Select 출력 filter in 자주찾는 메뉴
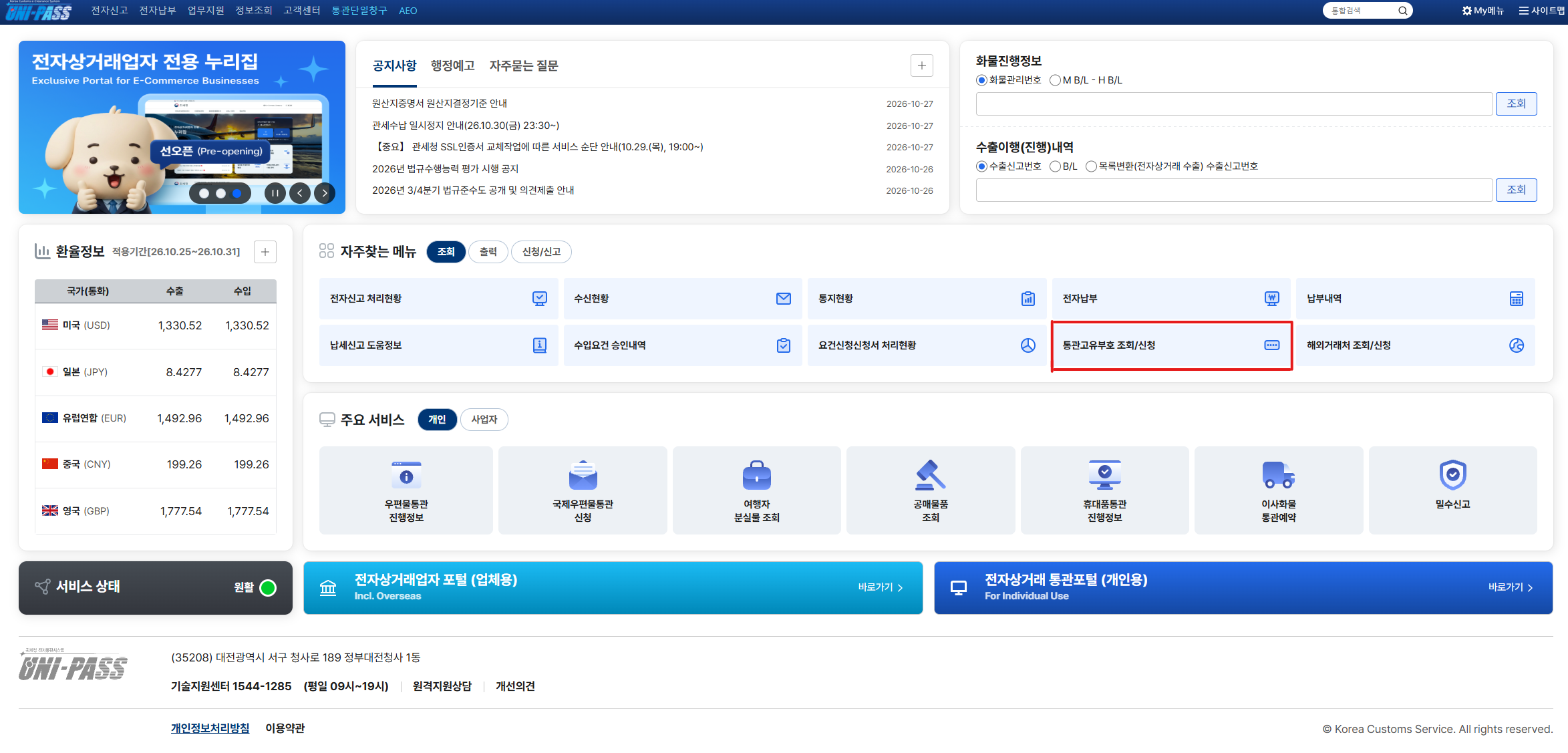 click(x=488, y=252)
